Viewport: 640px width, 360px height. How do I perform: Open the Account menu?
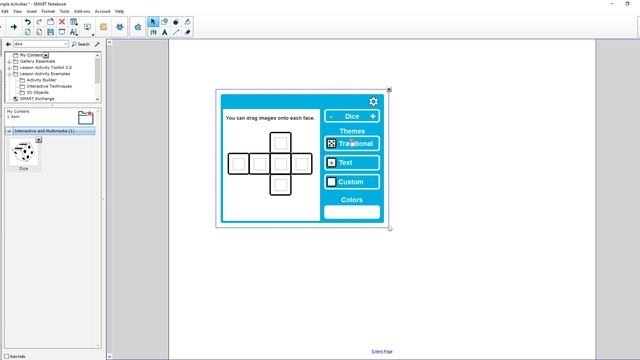coord(102,11)
